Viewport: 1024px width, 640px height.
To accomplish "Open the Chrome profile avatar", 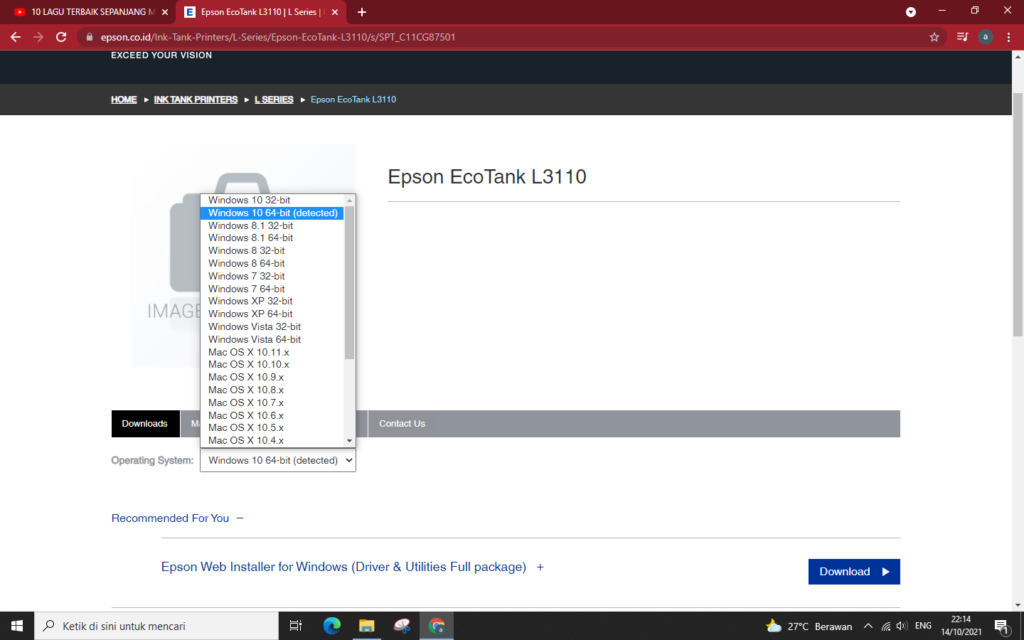I will pos(985,36).
